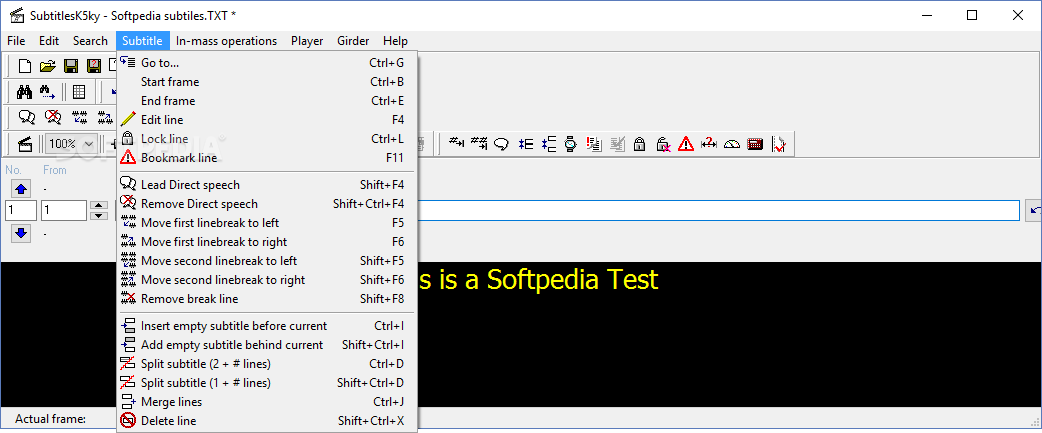The width and height of the screenshot is (1042, 433).
Task: Open the 100% zoom dropdown
Action: (x=90, y=143)
